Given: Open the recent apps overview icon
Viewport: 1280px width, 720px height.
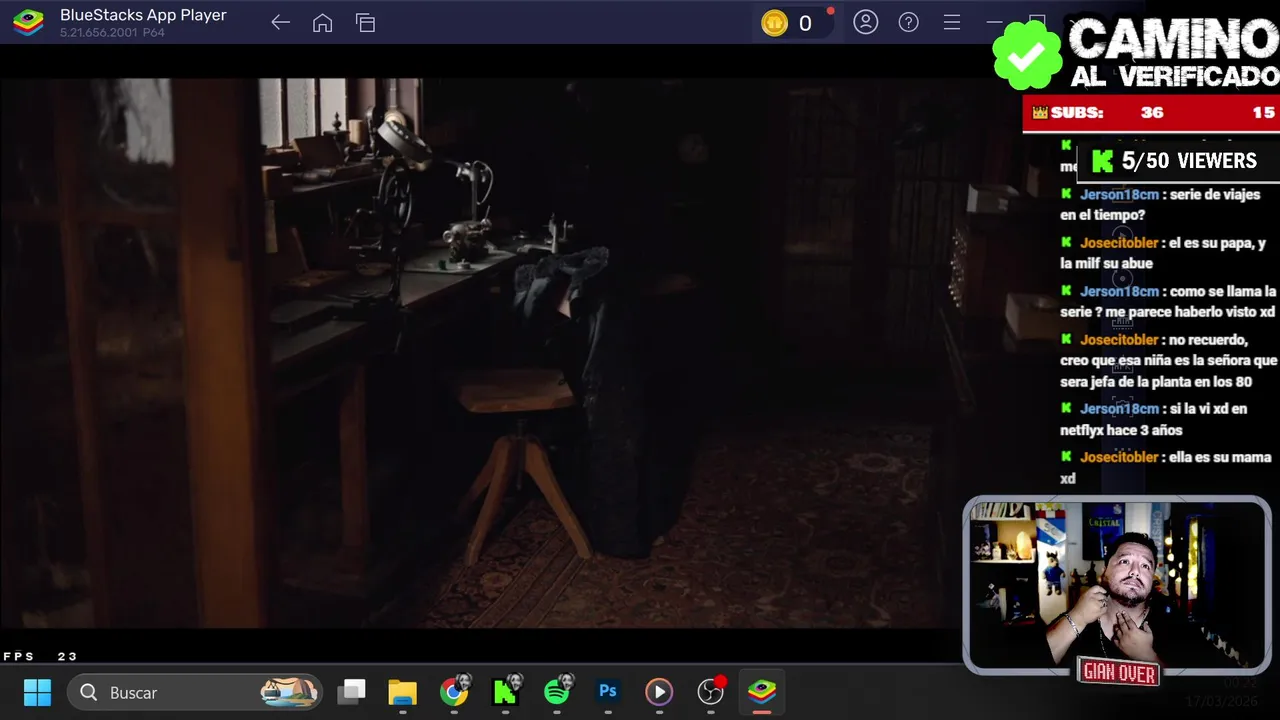Looking at the screenshot, I should click(365, 23).
